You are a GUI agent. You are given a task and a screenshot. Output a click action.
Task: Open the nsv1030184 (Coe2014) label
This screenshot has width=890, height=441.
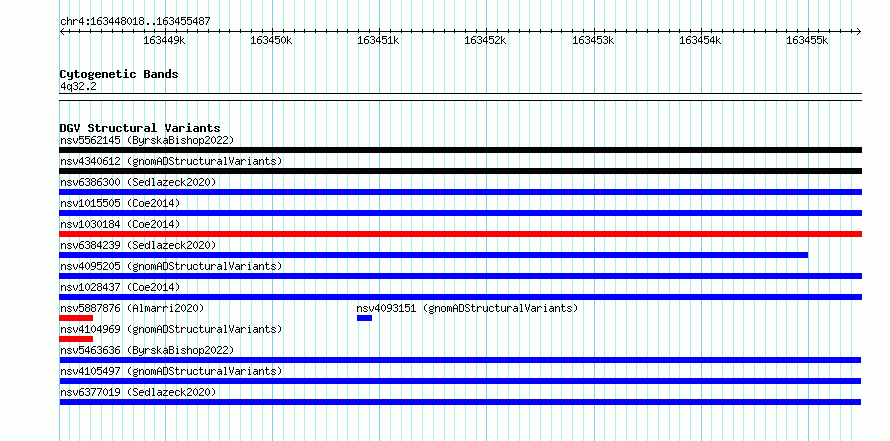(120, 224)
